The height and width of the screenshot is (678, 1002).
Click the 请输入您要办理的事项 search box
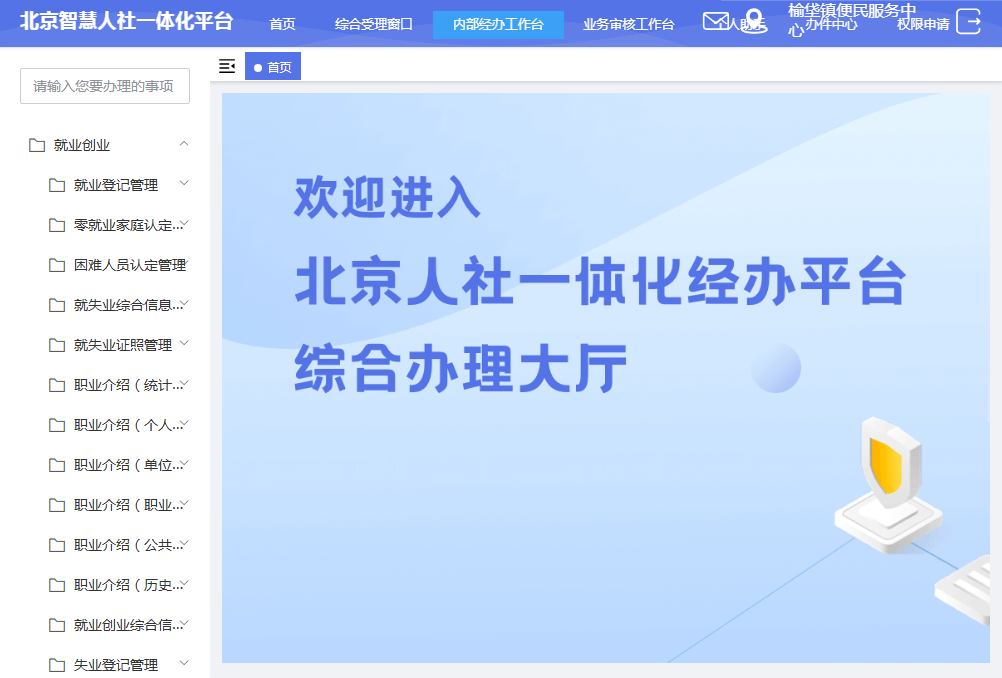pos(104,85)
